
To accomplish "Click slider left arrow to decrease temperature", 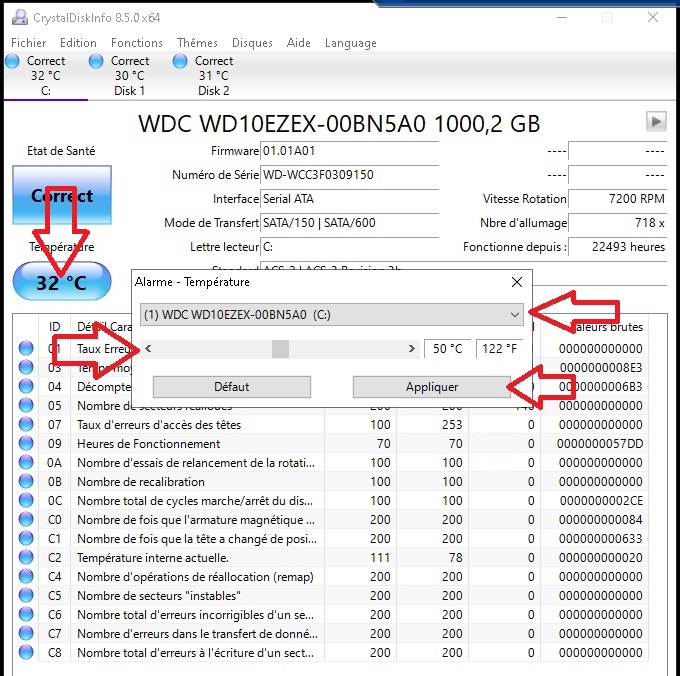I will (x=148, y=349).
